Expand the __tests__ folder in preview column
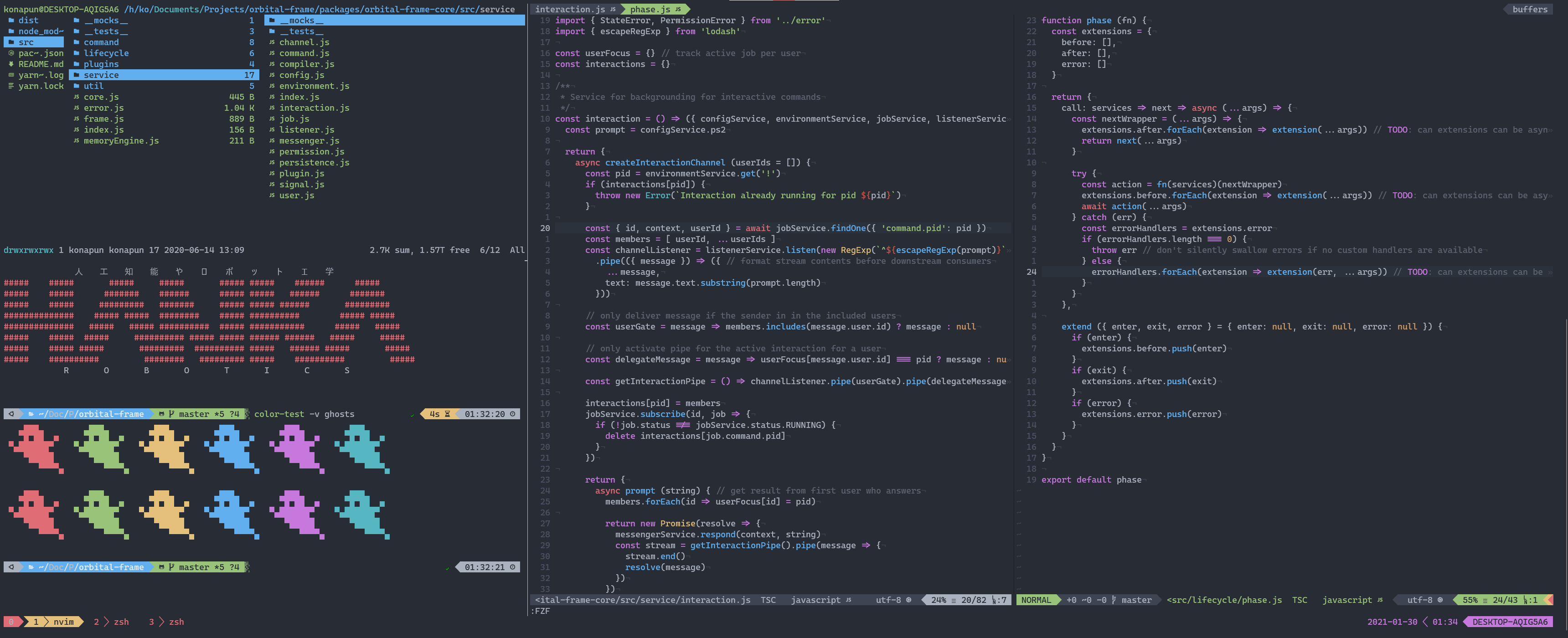The height and width of the screenshot is (638, 1568). [301, 31]
